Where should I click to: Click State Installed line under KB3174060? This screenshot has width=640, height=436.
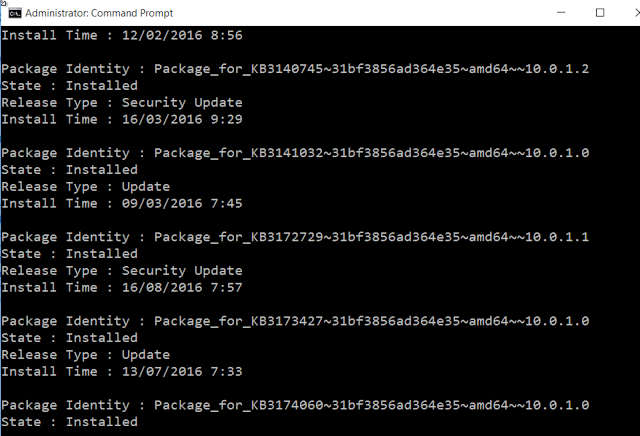[69, 422]
